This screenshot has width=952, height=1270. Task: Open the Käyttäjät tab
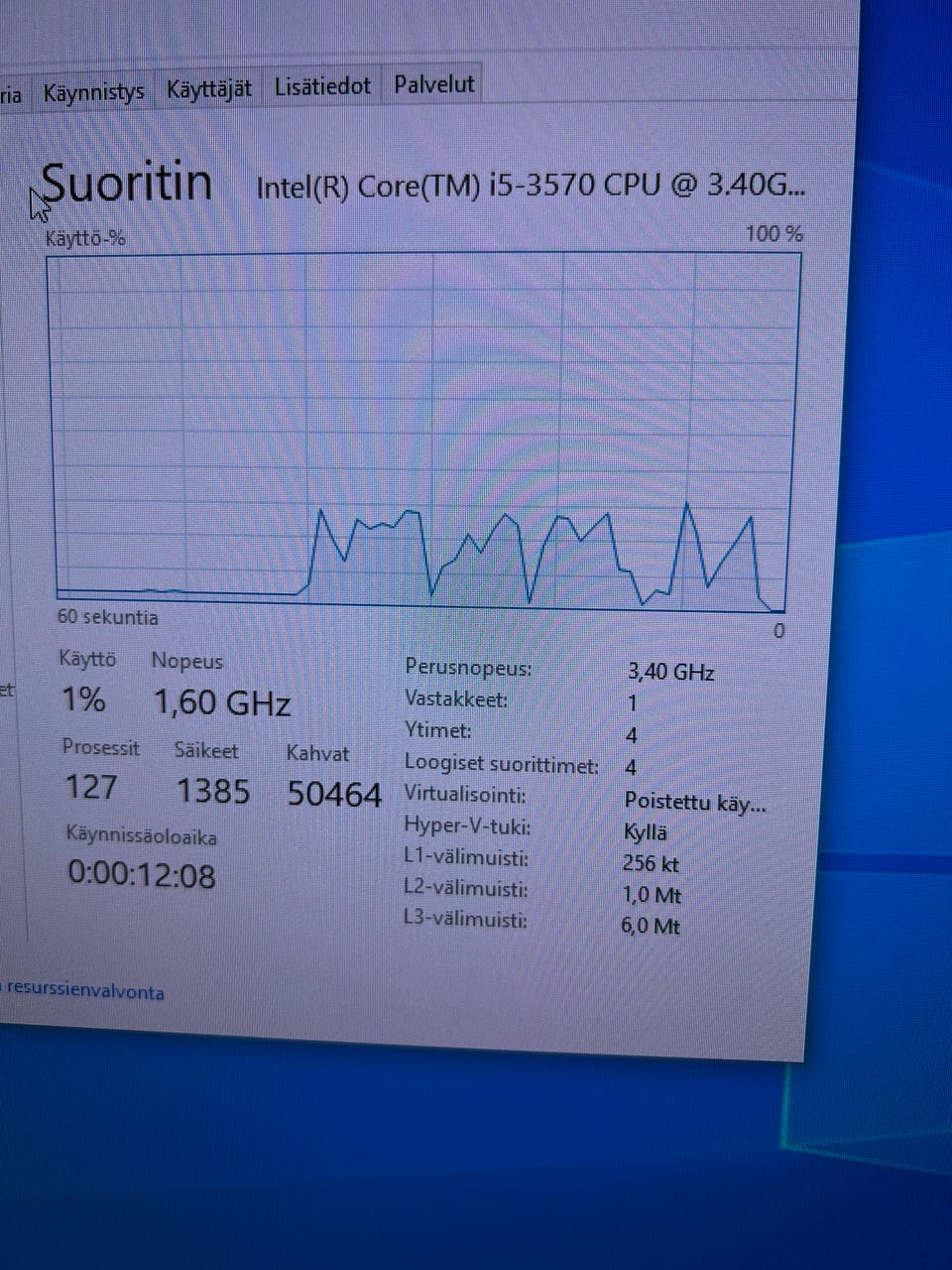[209, 89]
